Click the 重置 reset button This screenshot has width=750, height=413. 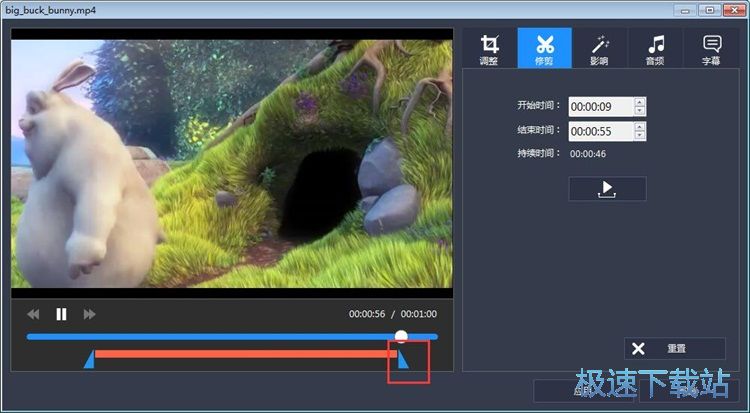tap(674, 348)
